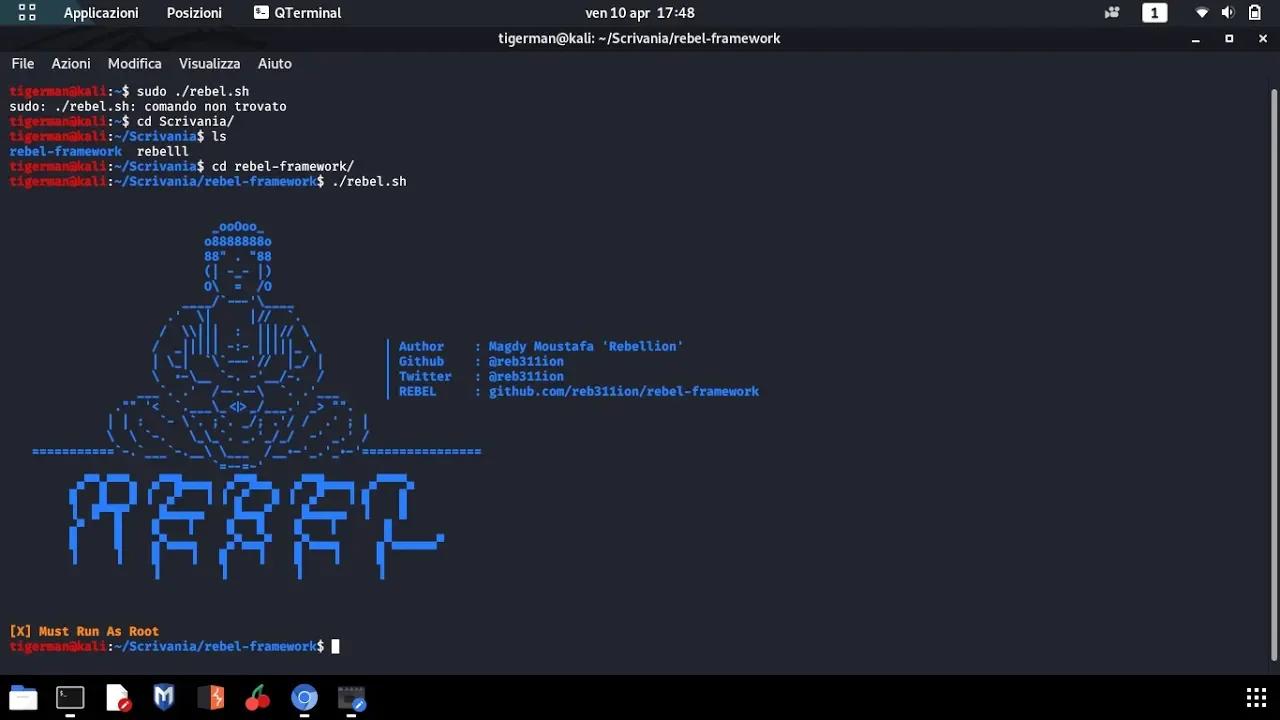Click the screen recorder icon in the tray
The width and height of the screenshot is (1280, 720).
(1112, 13)
